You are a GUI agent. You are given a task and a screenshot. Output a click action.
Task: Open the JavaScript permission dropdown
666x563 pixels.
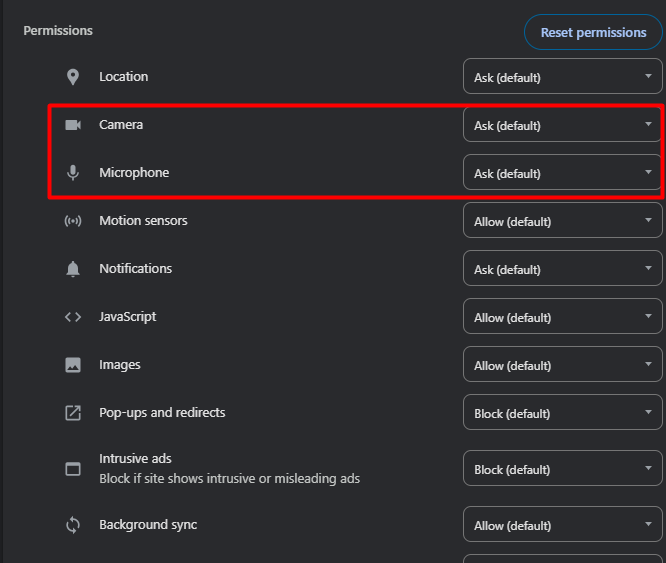(x=562, y=316)
